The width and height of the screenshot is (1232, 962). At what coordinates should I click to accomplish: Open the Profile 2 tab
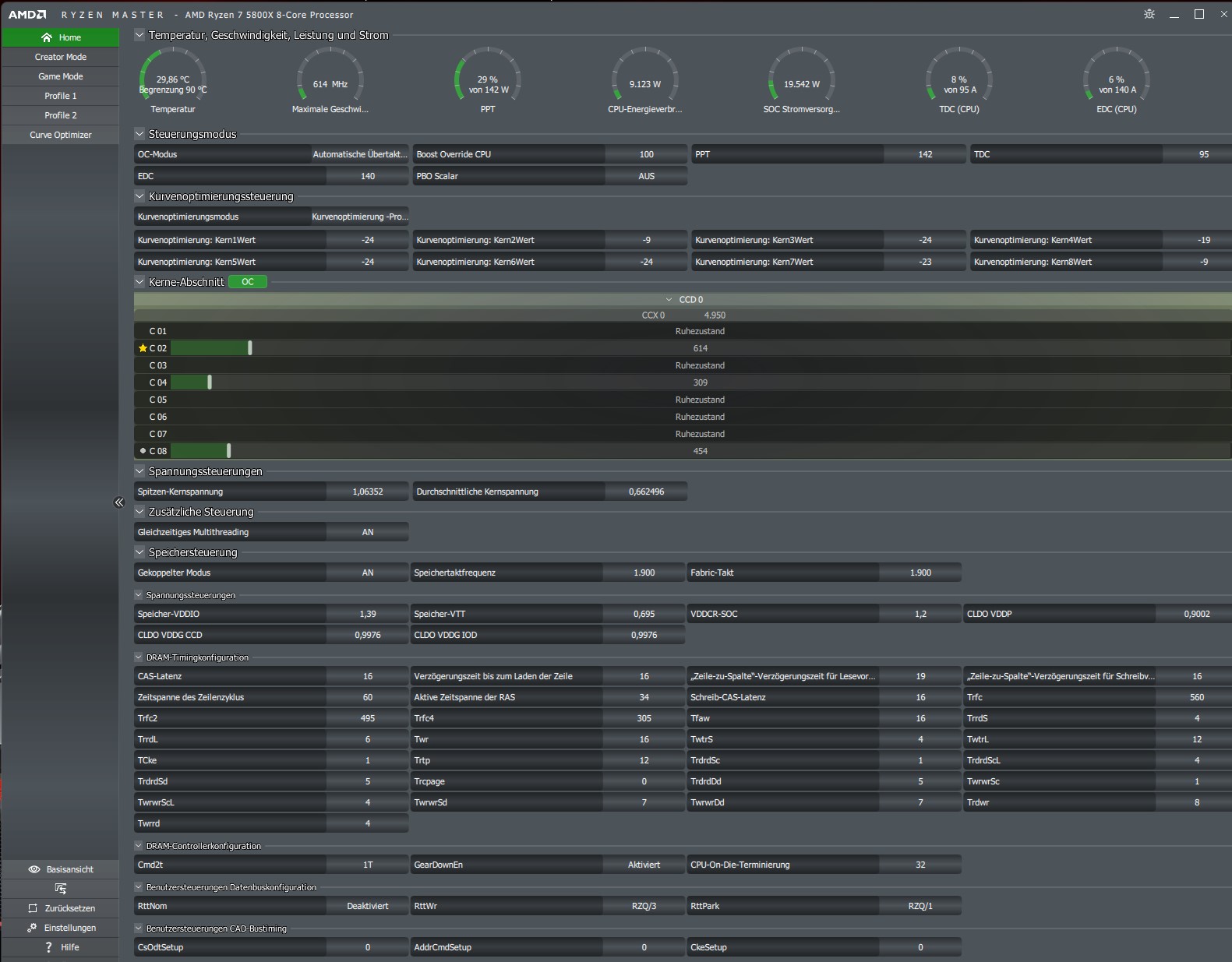tap(61, 115)
